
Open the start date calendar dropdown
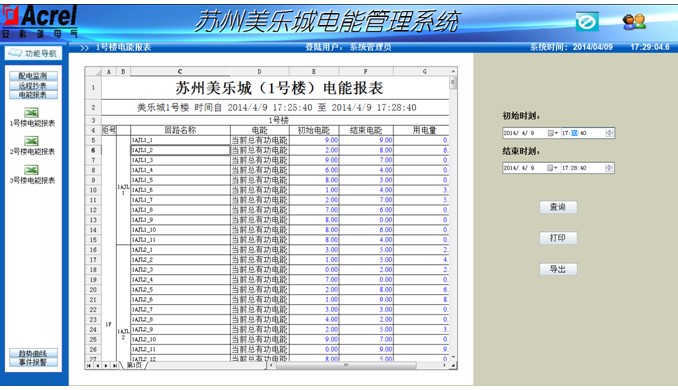(x=553, y=133)
